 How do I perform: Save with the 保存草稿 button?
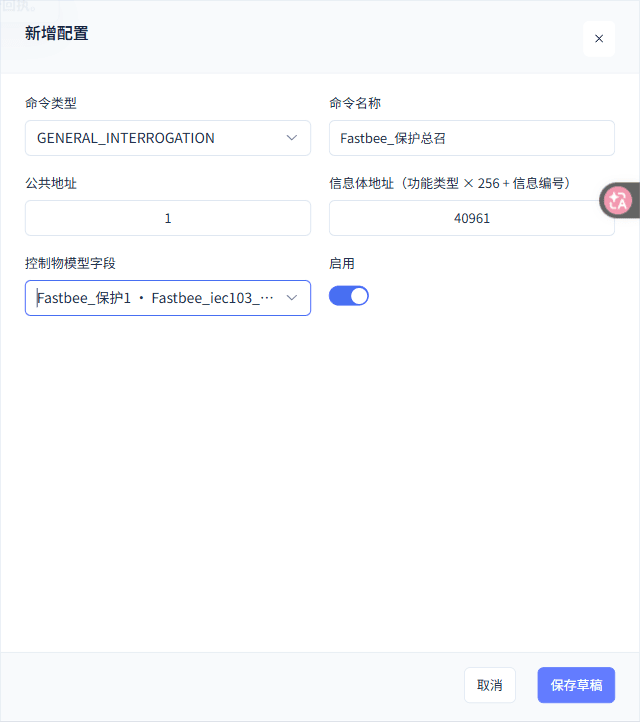click(x=576, y=685)
